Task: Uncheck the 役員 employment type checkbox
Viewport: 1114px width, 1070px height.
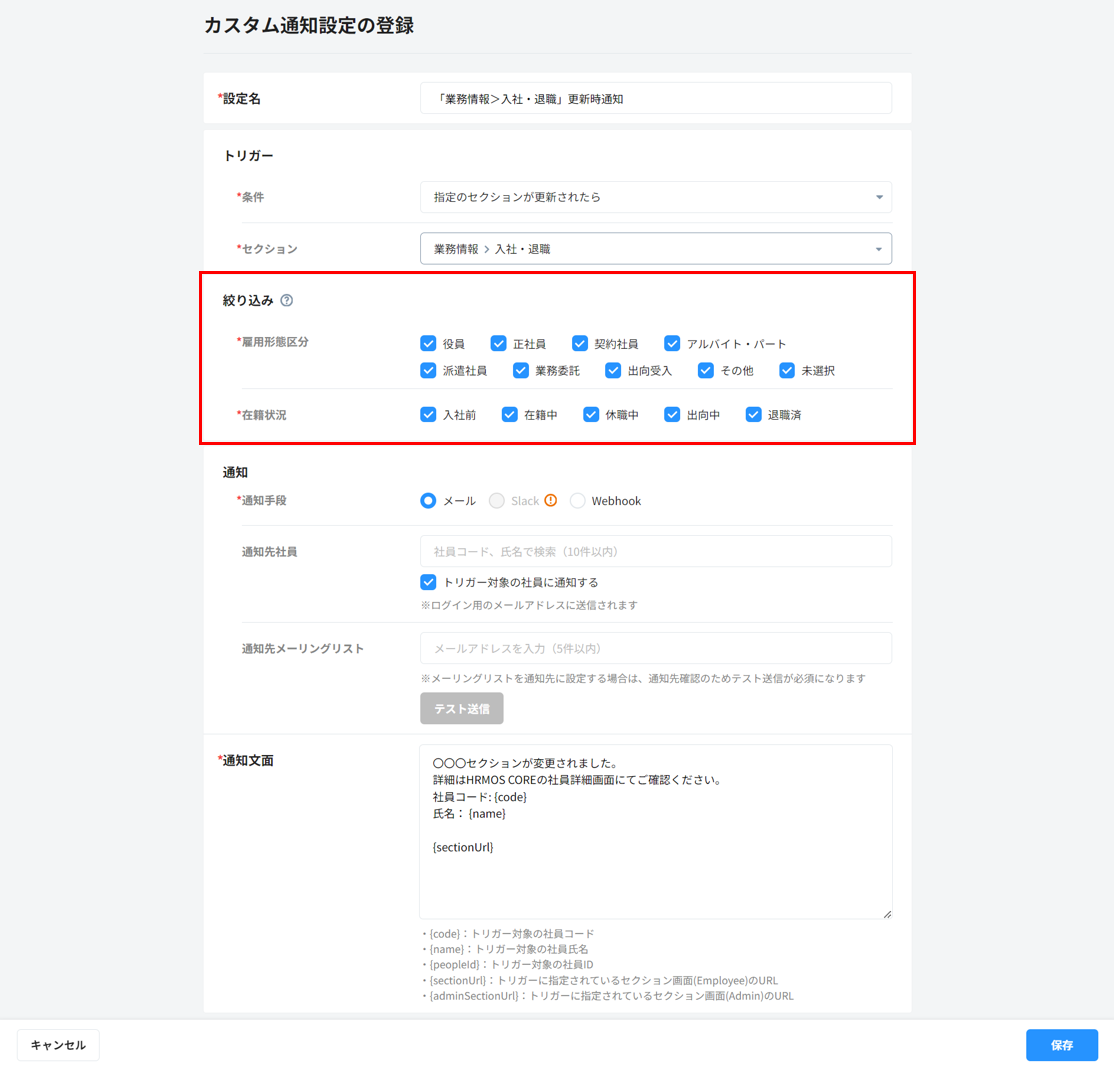Action: [429, 344]
